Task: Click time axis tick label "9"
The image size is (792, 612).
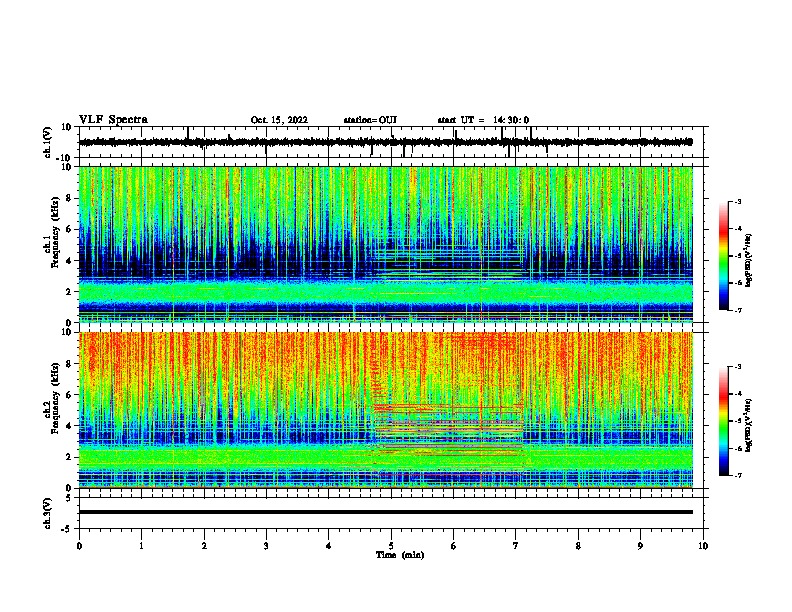Action: [x=640, y=546]
